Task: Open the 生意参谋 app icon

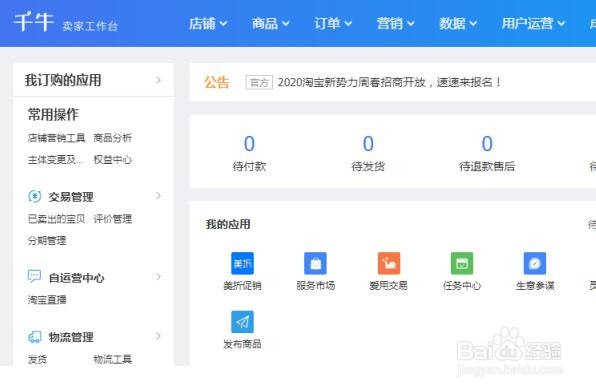Action: click(x=535, y=263)
